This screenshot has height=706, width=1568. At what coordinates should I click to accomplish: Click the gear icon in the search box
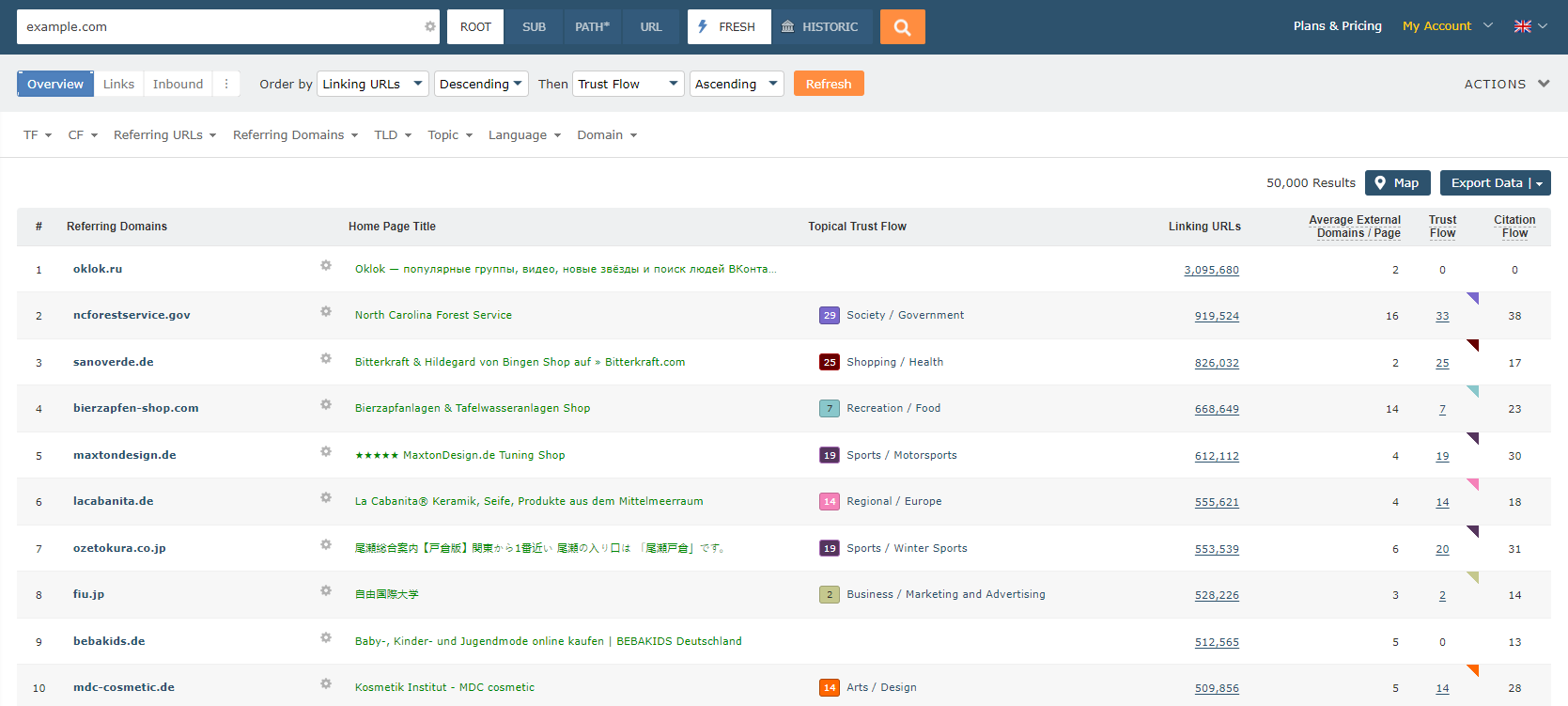coord(430,26)
